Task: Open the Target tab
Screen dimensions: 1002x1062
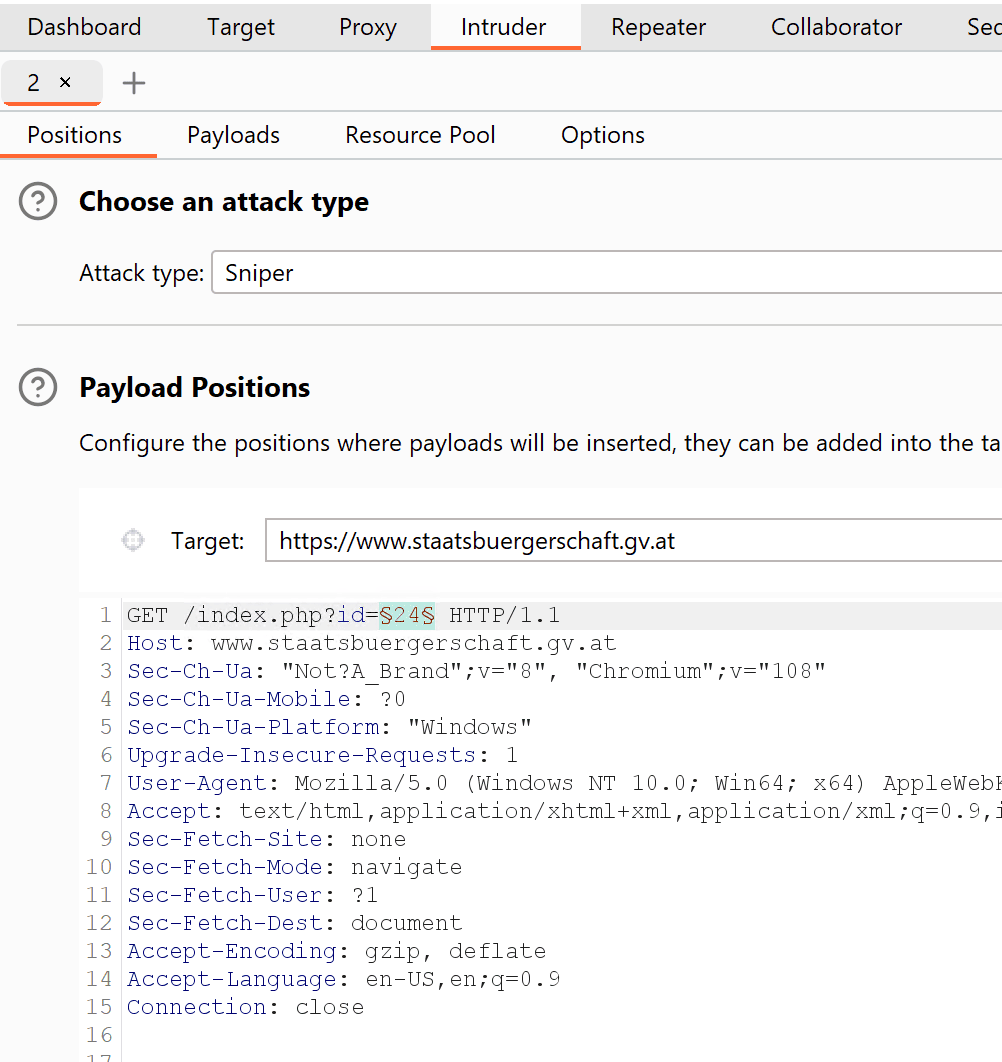Action: pos(240,27)
